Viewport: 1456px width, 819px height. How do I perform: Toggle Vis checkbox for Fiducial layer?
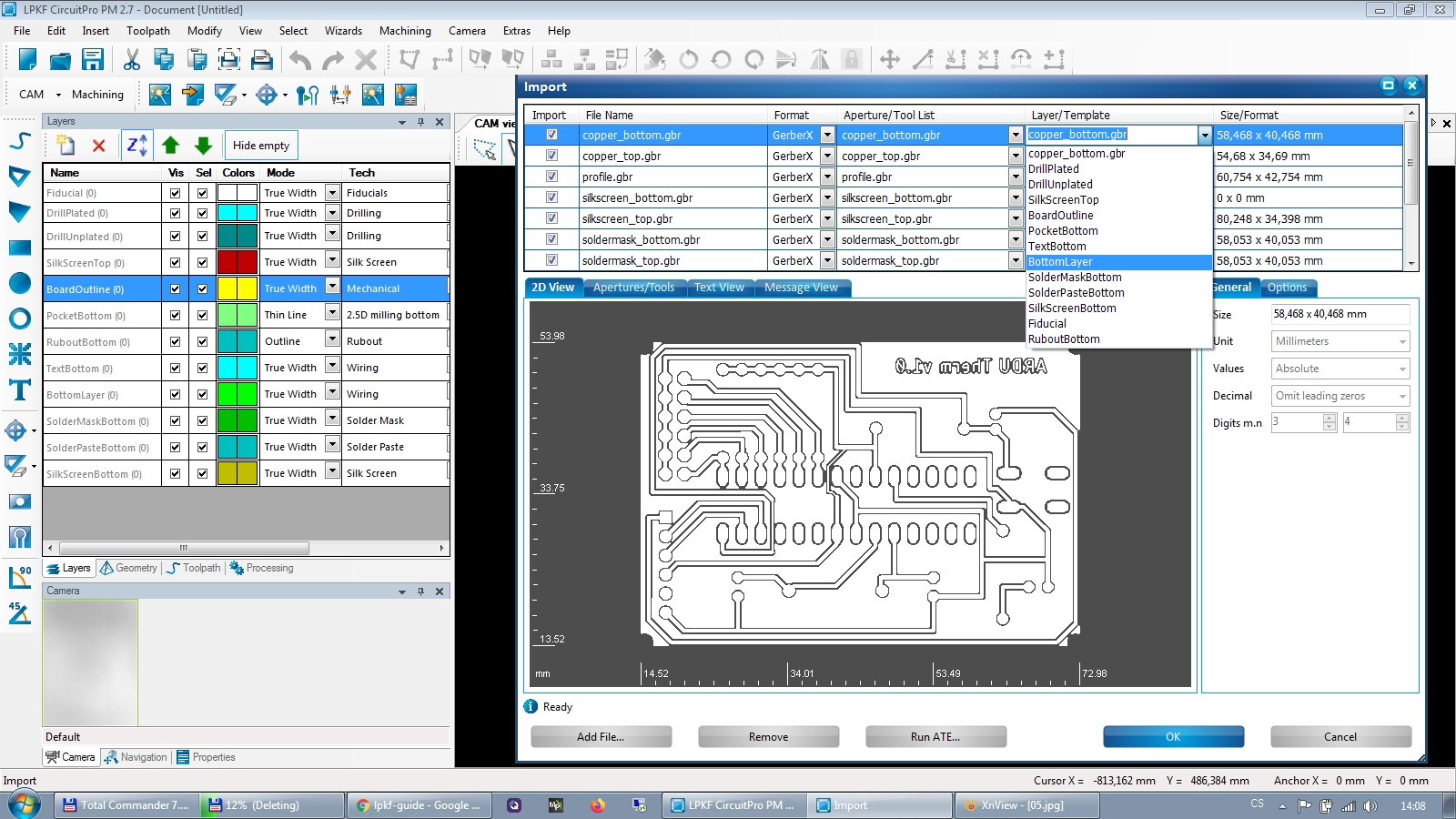tap(175, 193)
